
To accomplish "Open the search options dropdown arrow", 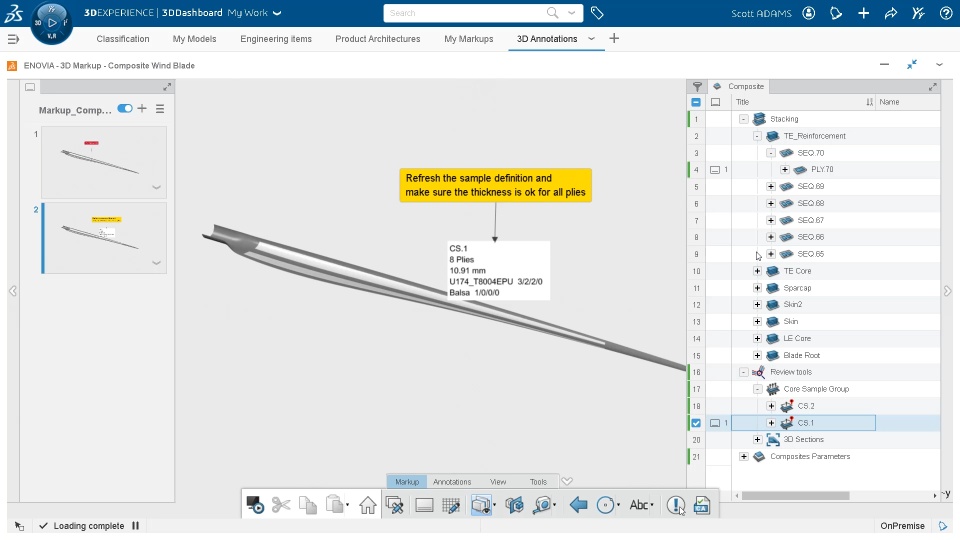I will pos(571,13).
